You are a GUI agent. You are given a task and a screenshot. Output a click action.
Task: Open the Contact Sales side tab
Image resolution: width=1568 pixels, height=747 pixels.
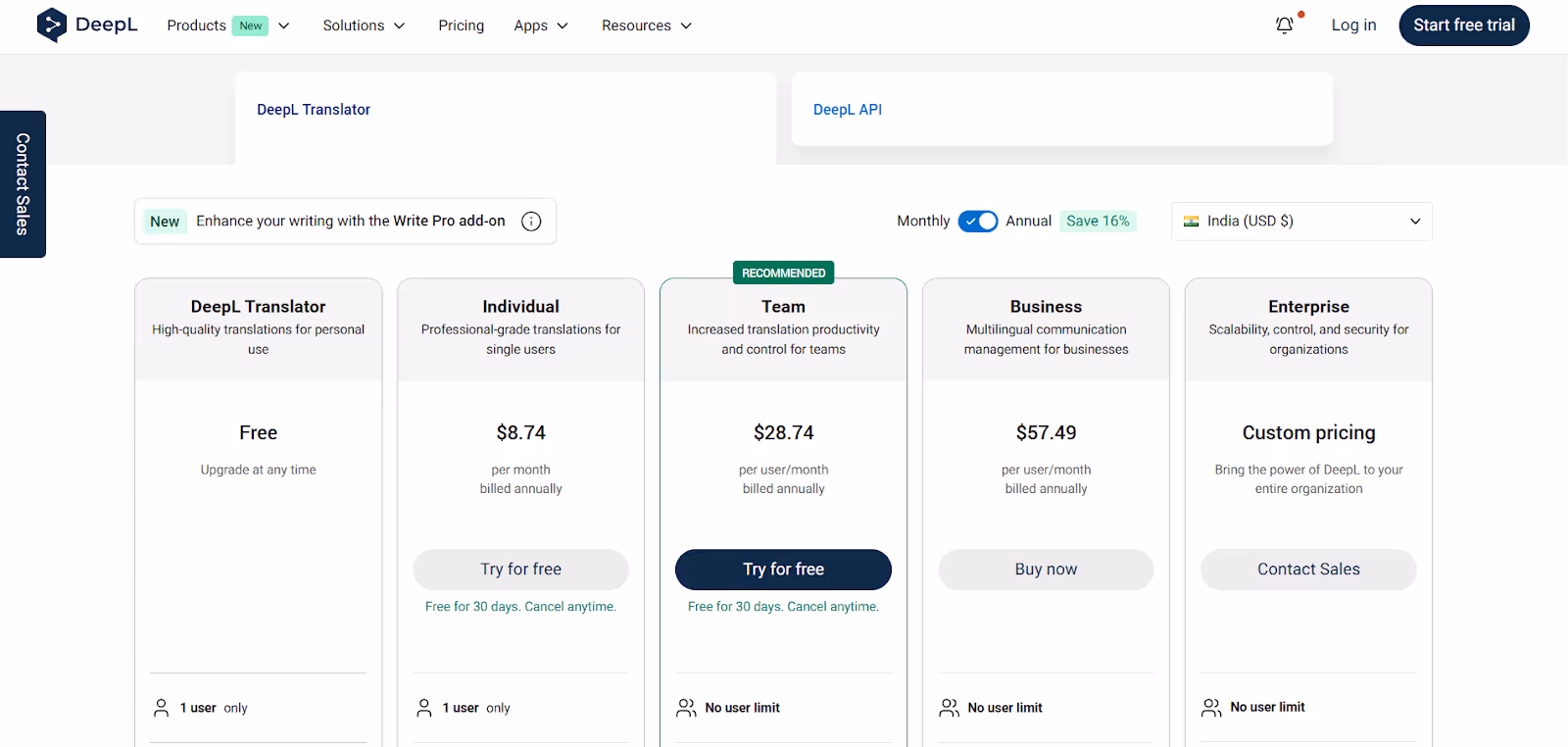point(23,184)
